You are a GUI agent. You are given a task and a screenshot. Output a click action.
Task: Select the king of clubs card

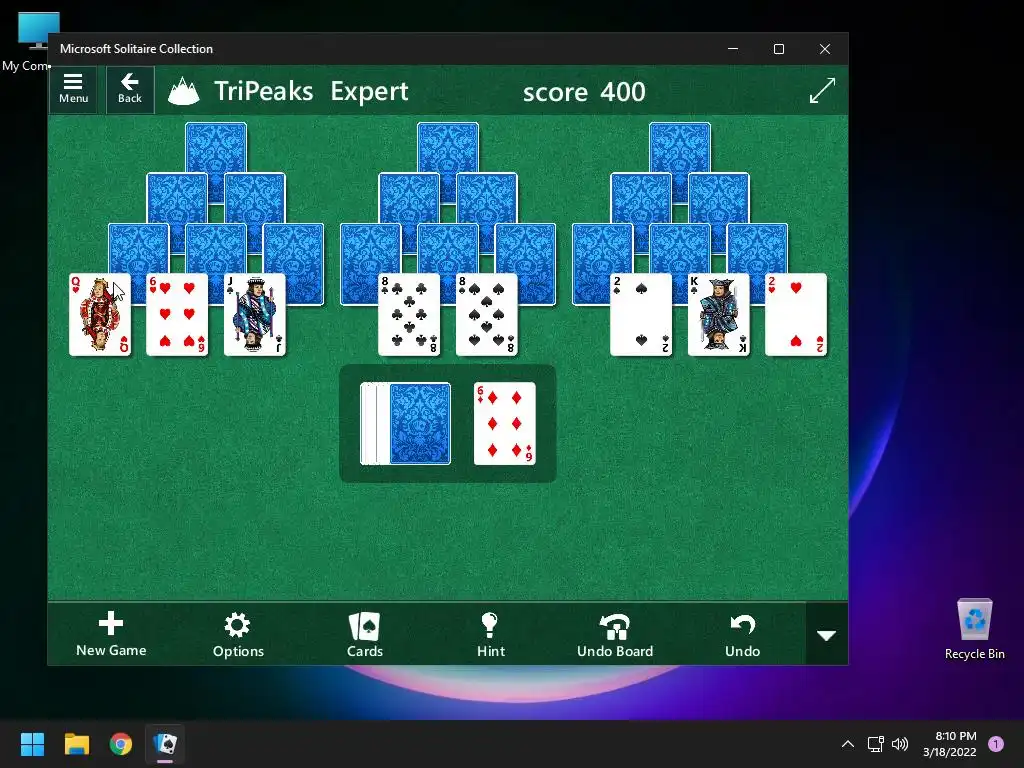coord(718,315)
